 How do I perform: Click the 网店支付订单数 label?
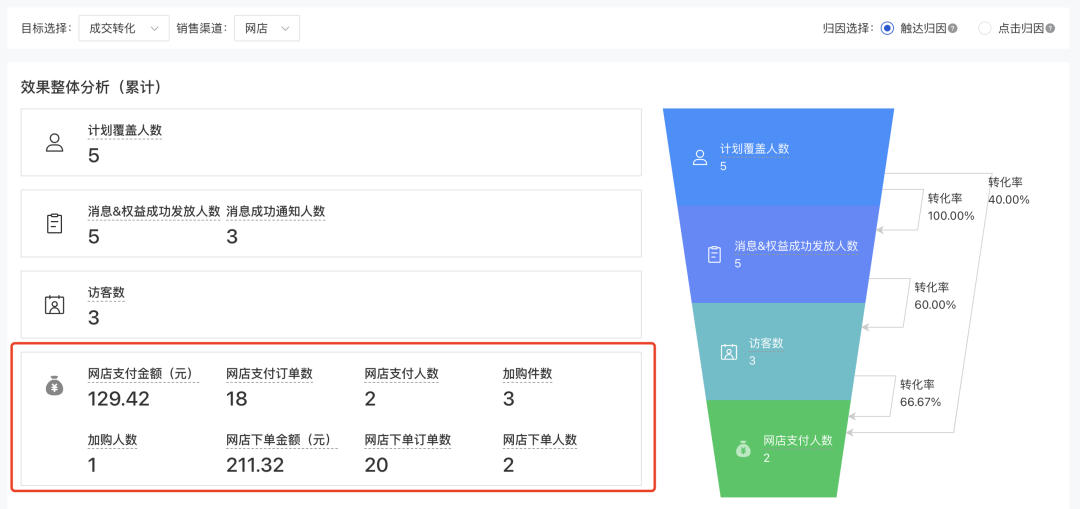269,373
